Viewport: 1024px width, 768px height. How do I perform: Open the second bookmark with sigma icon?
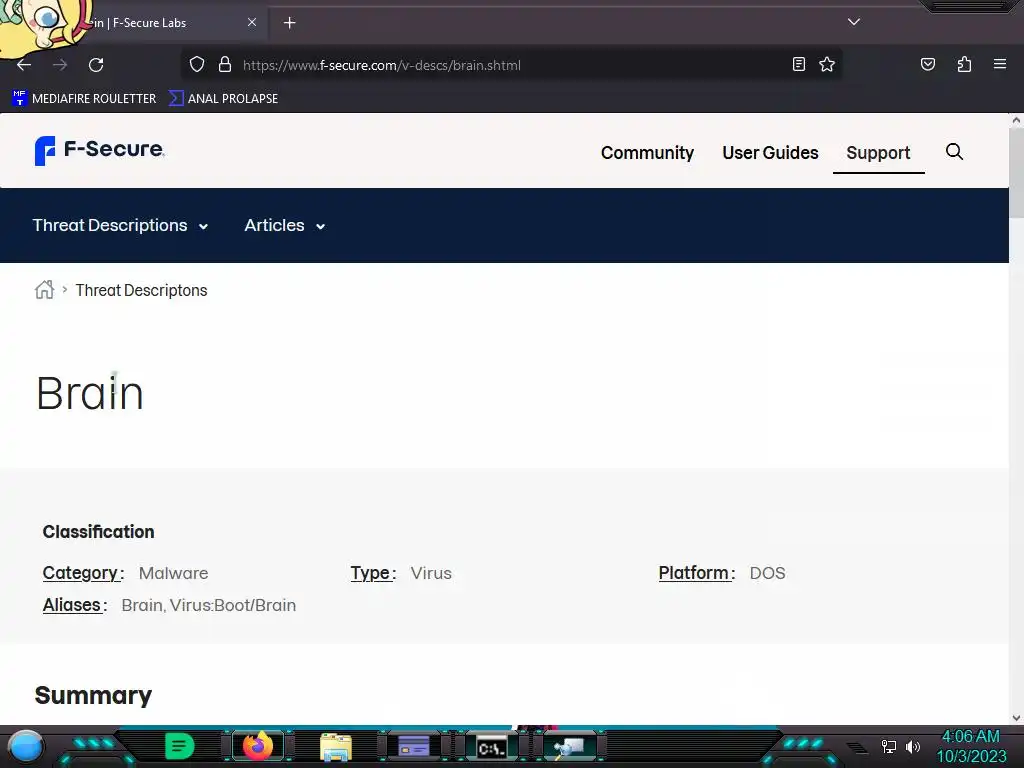(223, 99)
